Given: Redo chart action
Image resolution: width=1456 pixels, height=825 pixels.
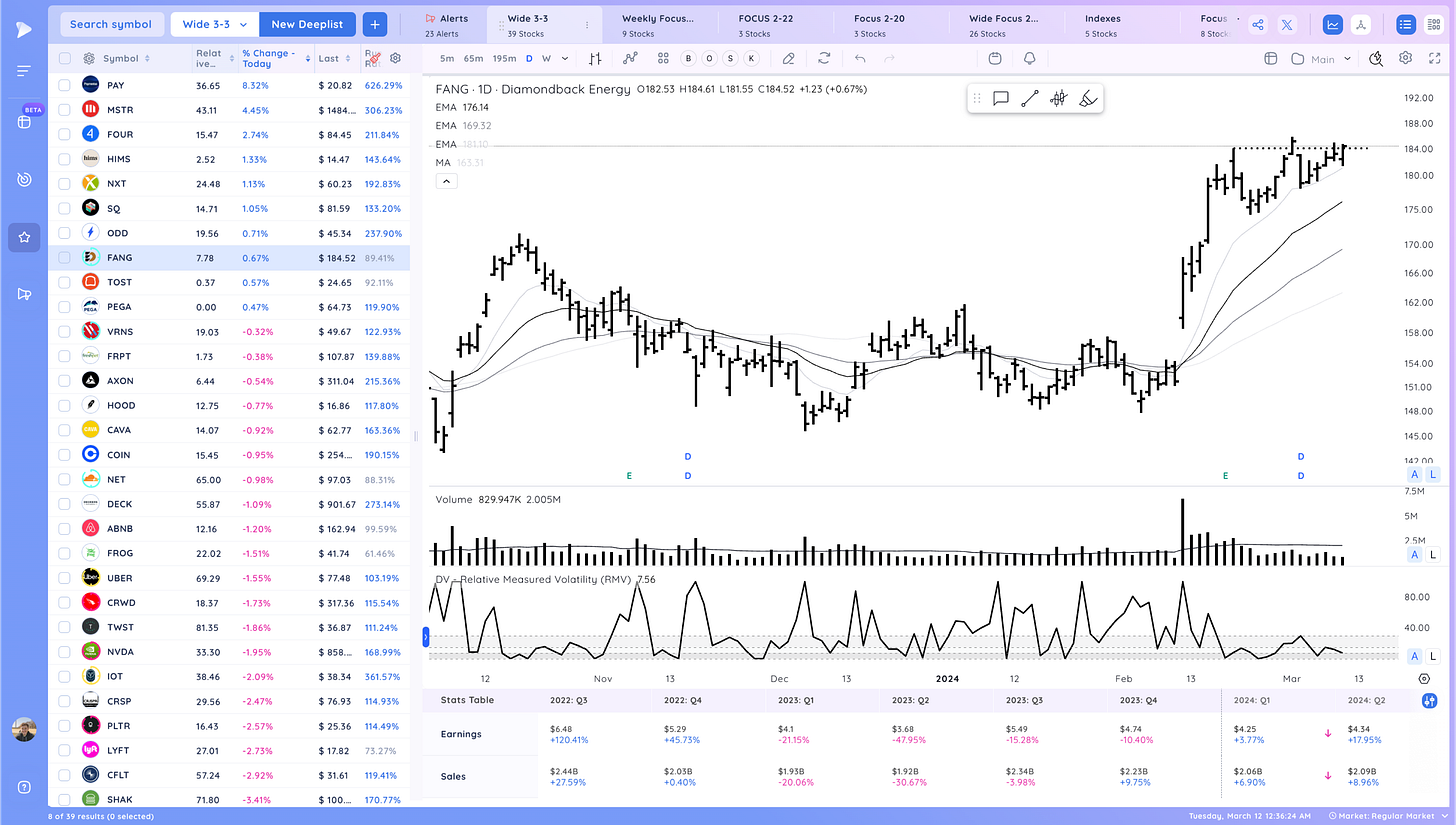Looking at the screenshot, I should pyautogui.click(x=889, y=59).
